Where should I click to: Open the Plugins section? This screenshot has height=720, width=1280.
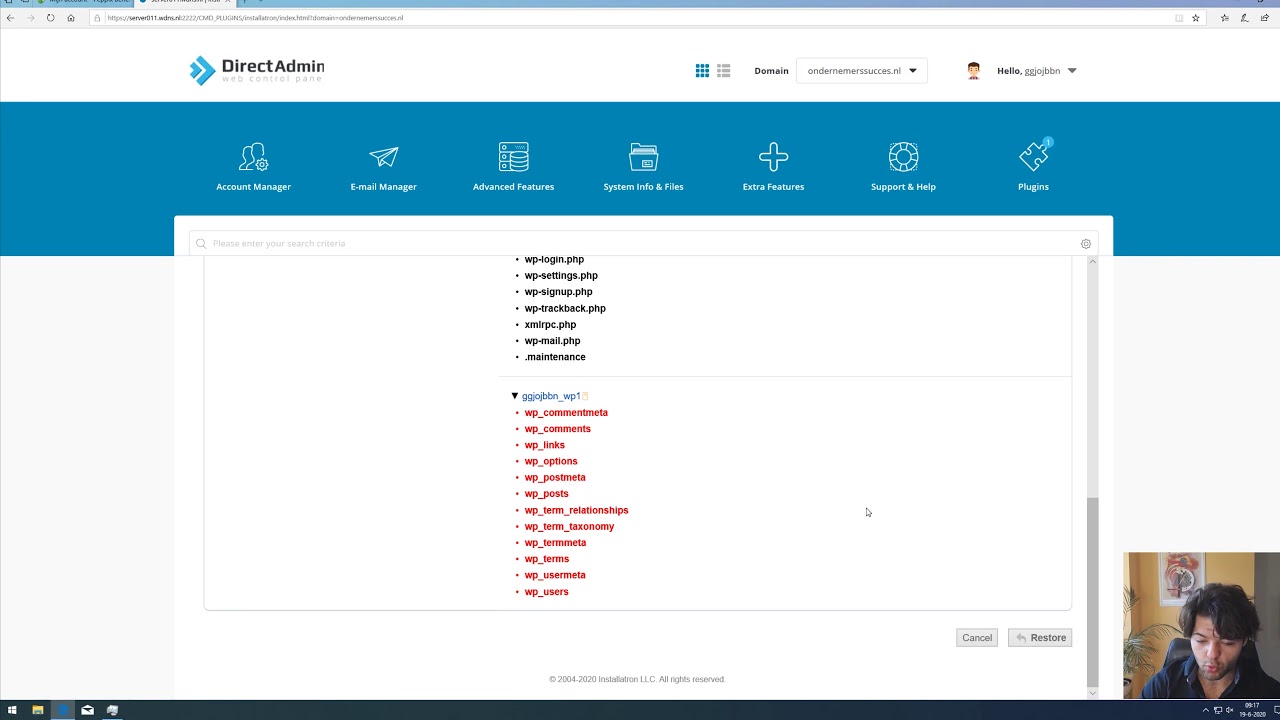tap(1033, 165)
